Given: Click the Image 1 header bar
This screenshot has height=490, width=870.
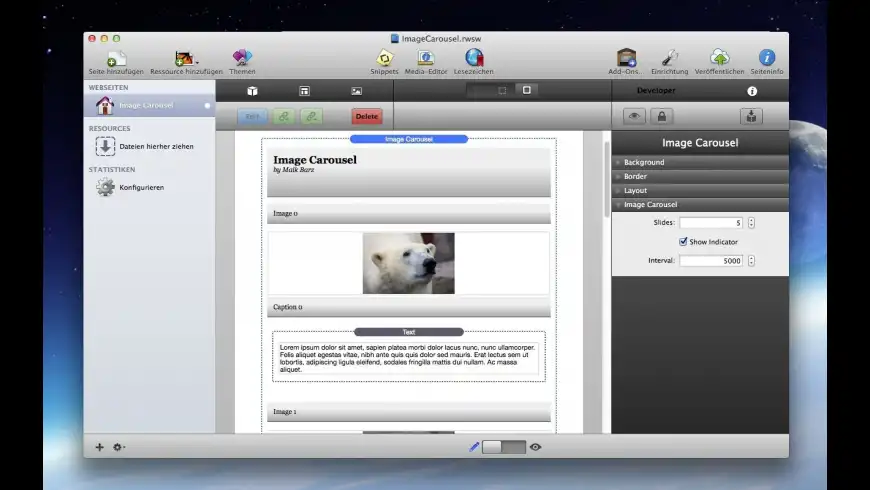Looking at the screenshot, I should click(x=409, y=412).
